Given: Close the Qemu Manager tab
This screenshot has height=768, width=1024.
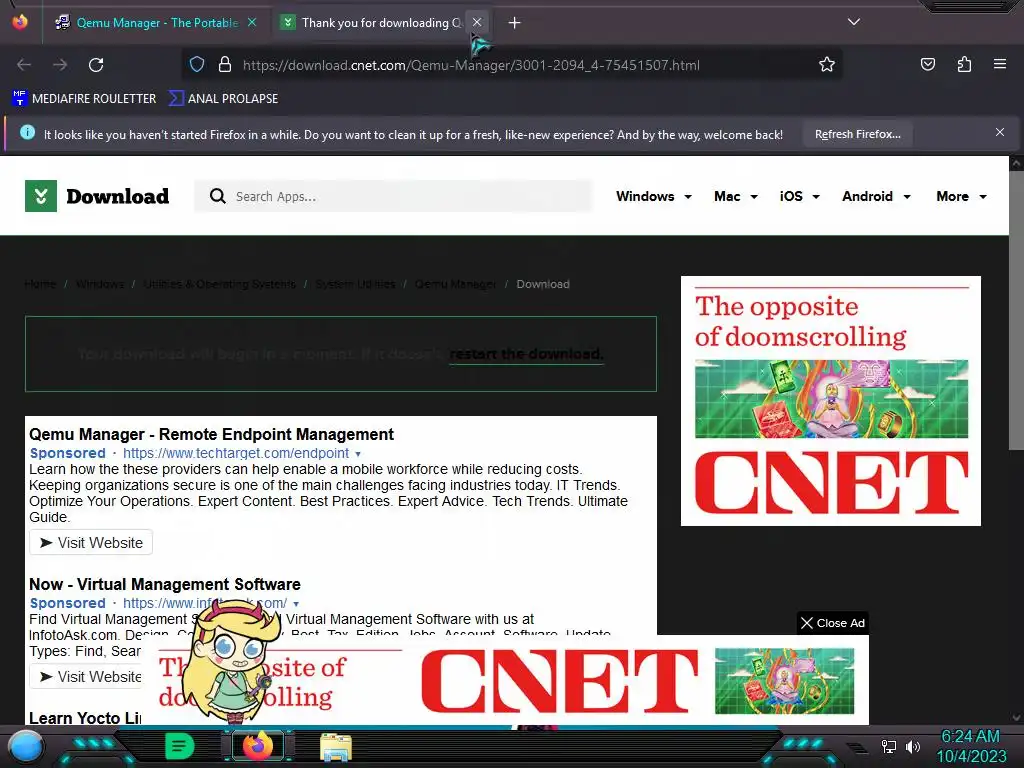Looking at the screenshot, I should pos(252,22).
